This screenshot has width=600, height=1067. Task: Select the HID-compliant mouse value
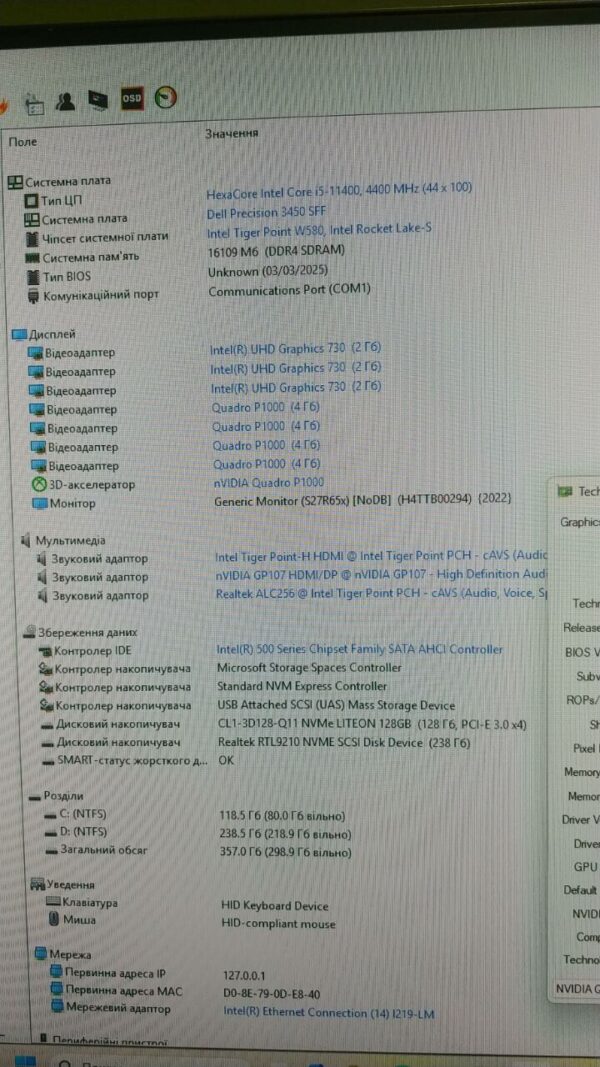click(279, 924)
